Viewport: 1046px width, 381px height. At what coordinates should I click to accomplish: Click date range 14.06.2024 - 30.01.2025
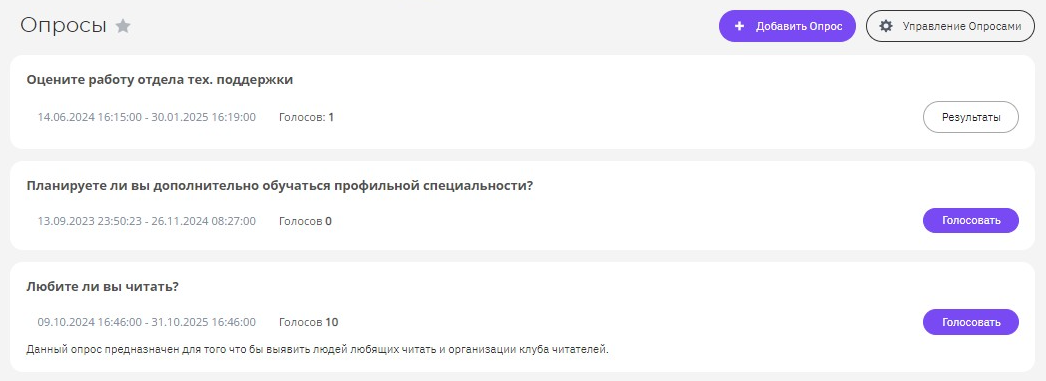pyautogui.click(x=146, y=117)
